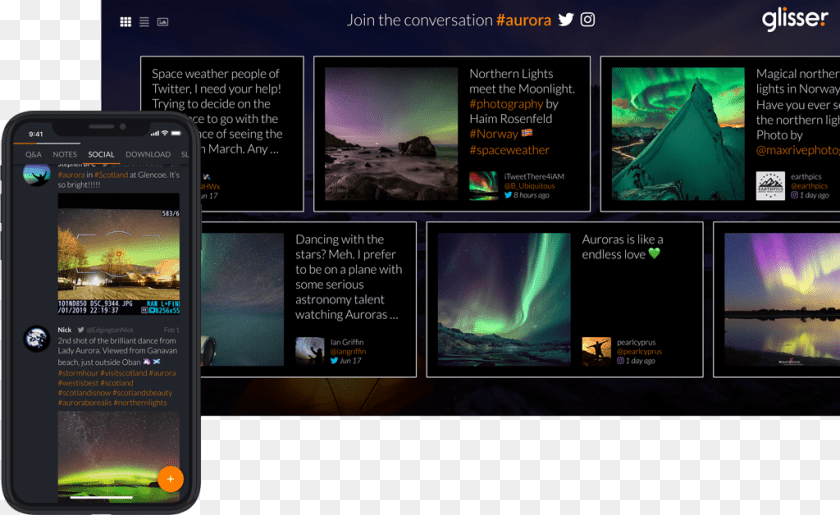Tap the #scotlandsbeauty hashtag on phone

(142, 393)
